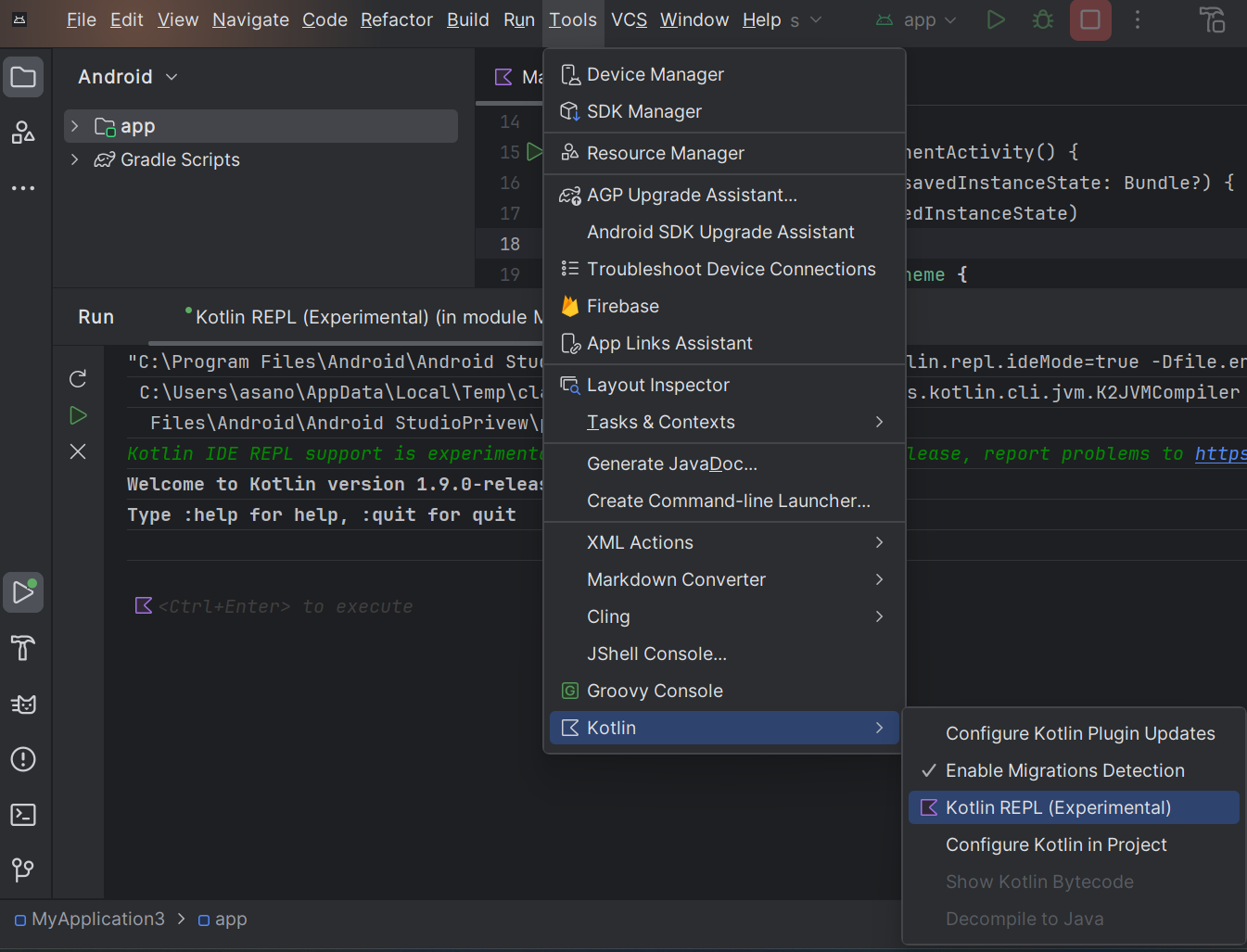This screenshot has height=952, width=1247.
Task: Click the More tool windows ellipsis icon
Action: point(23,188)
